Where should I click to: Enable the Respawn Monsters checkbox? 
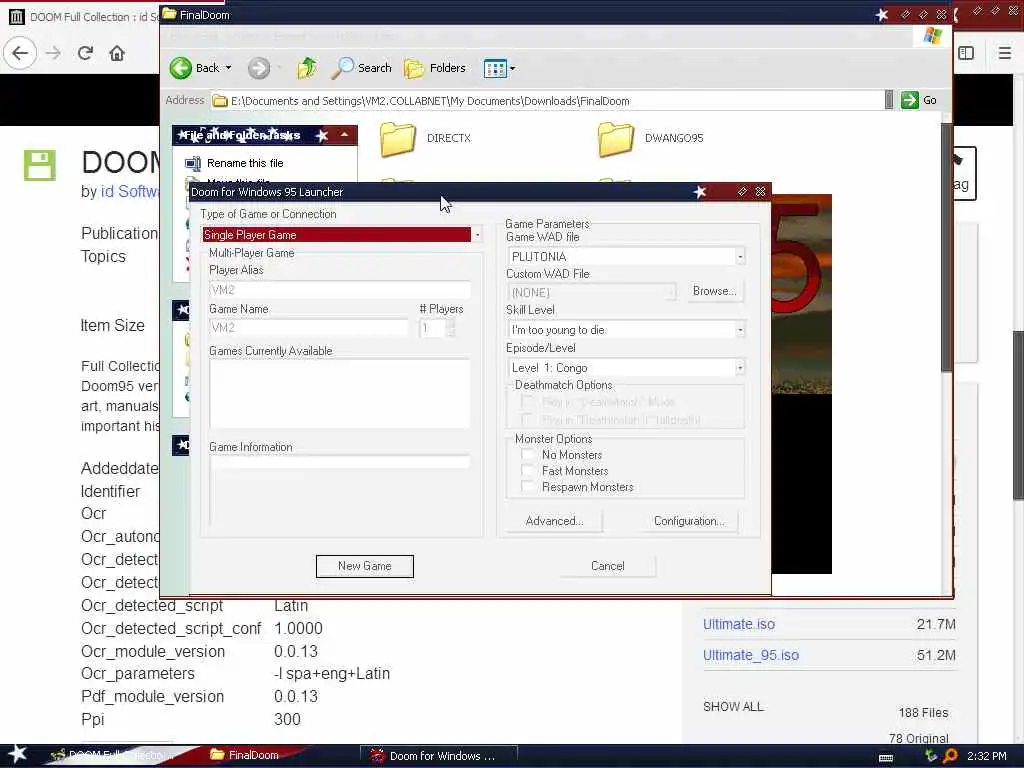point(528,487)
